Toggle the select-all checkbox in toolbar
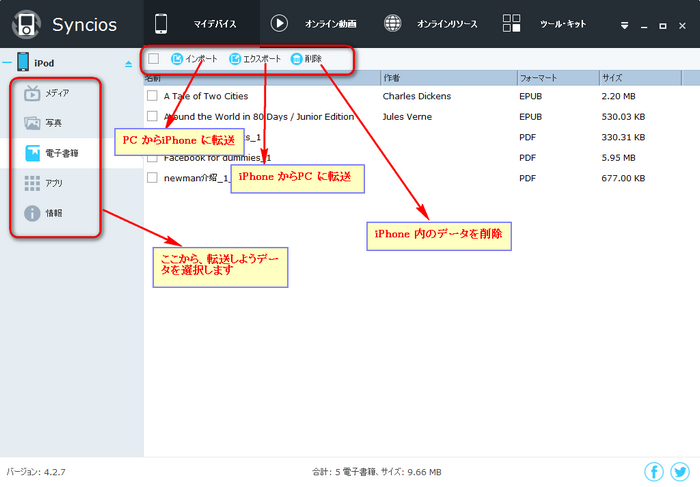 click(154, 58)
